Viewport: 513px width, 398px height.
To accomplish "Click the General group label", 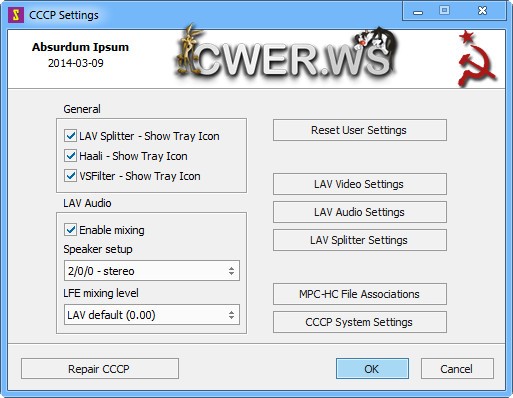I will point(82,109).
